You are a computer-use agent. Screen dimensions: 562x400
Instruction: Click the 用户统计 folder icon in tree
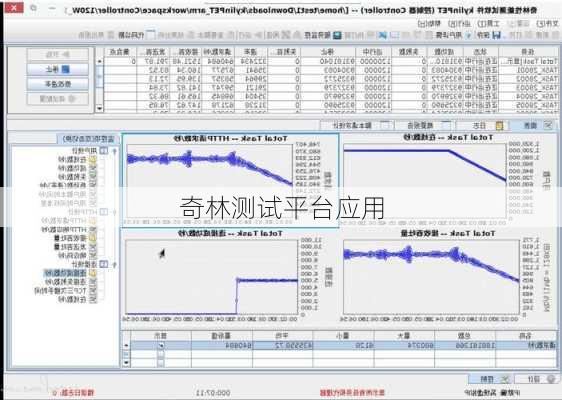click(x=104, y=151)
